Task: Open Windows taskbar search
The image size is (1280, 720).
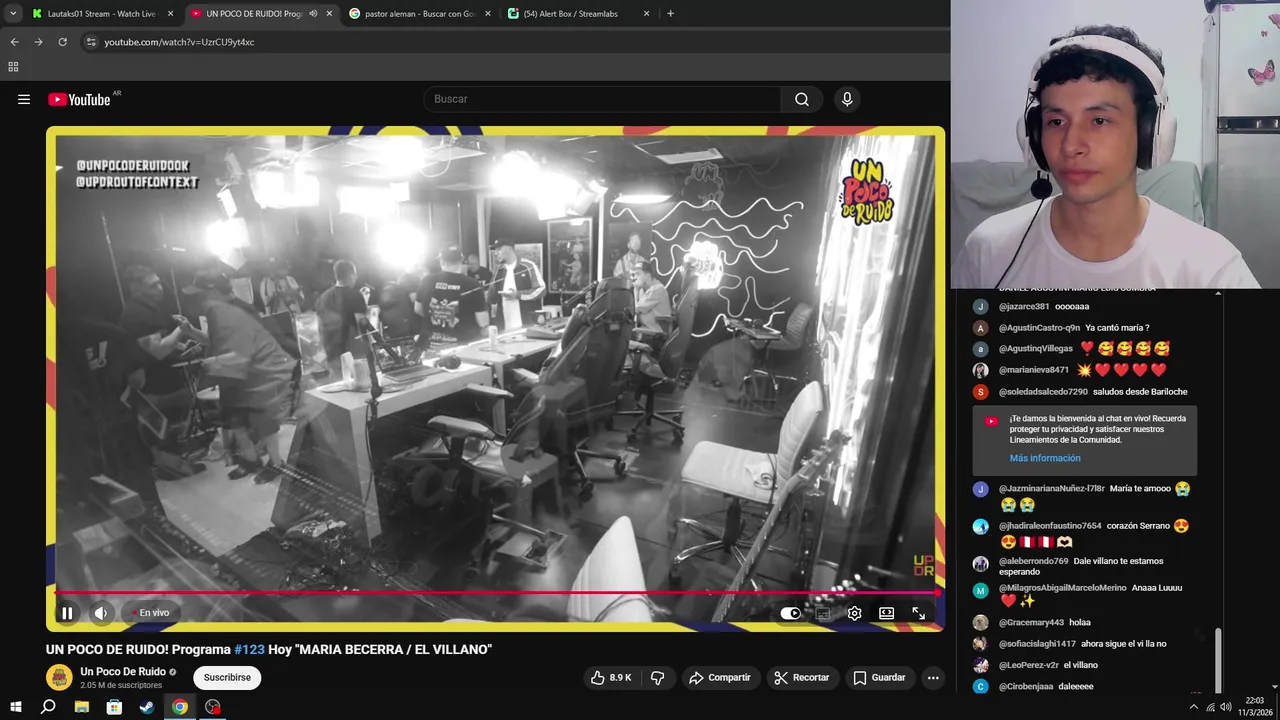Action: (x=48, y=707)
